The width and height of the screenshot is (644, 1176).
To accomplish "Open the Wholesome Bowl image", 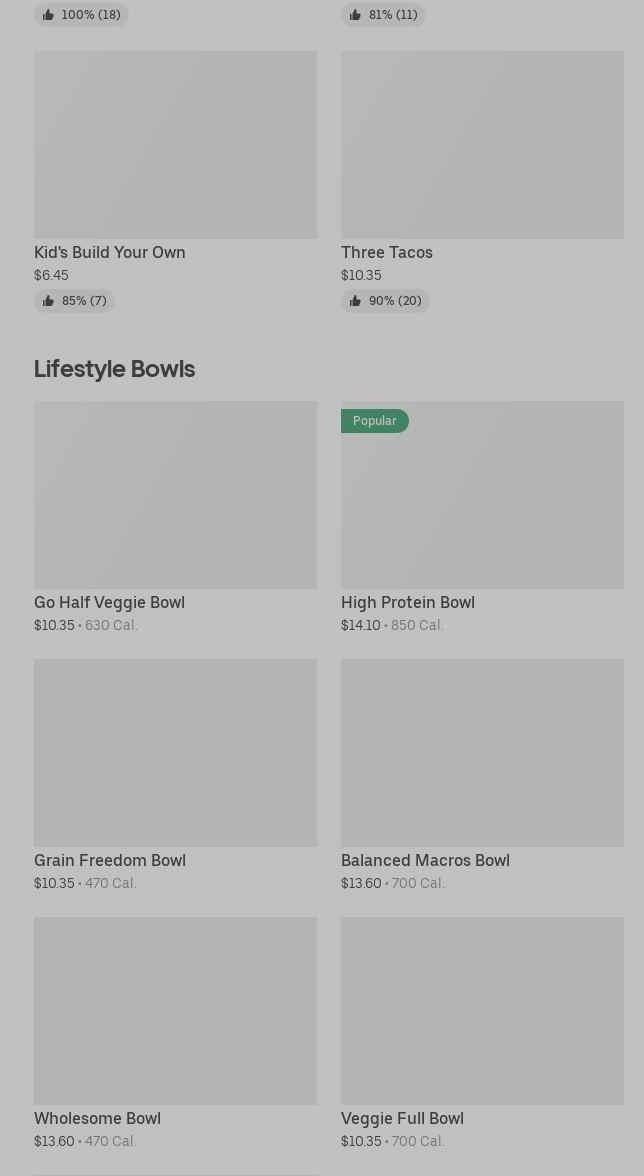I will pos(175,1011).
